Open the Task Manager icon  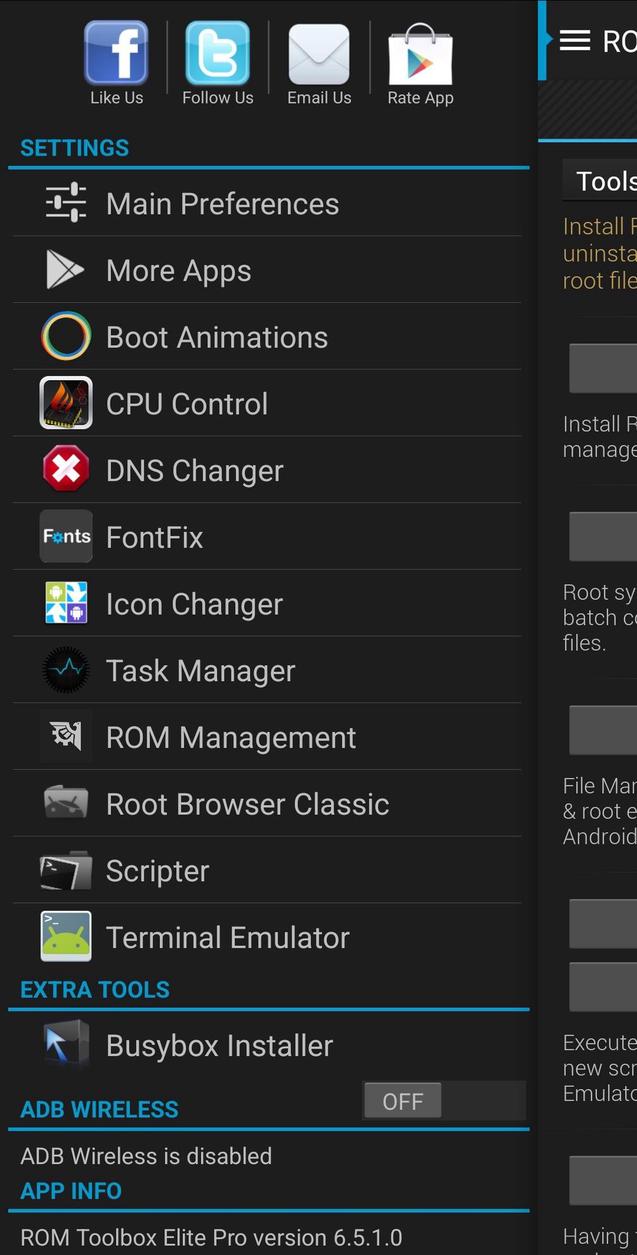pyautogui.click(x=64, y=670)
